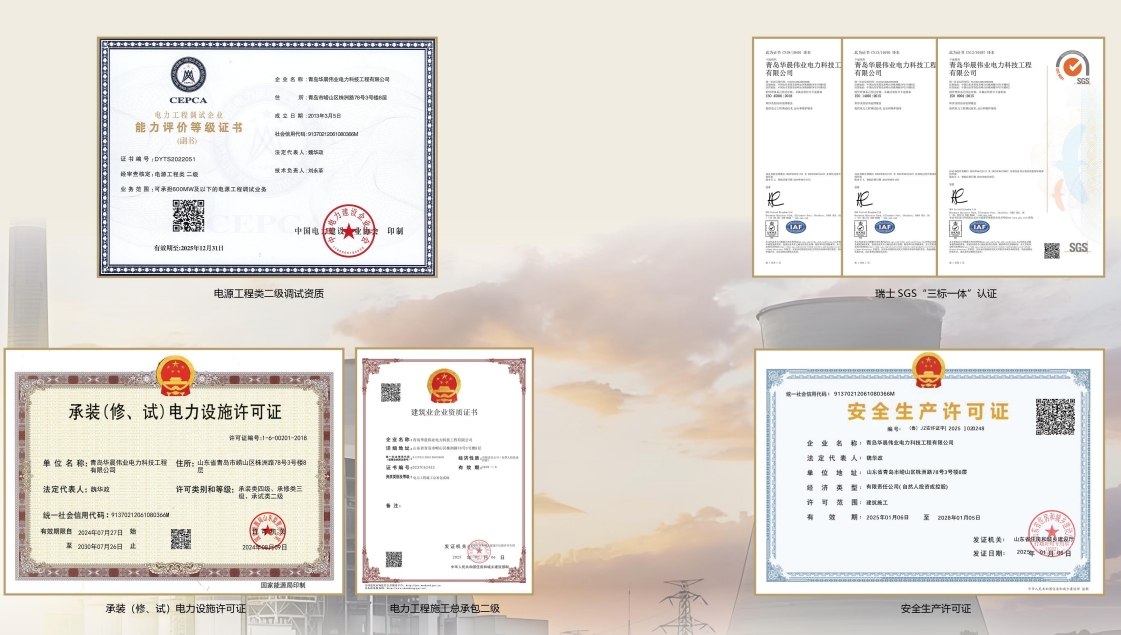Open the 安全生产许可证 certificate image
Image resolution: width=1121 pixels, height=635 pixels.
929,472
